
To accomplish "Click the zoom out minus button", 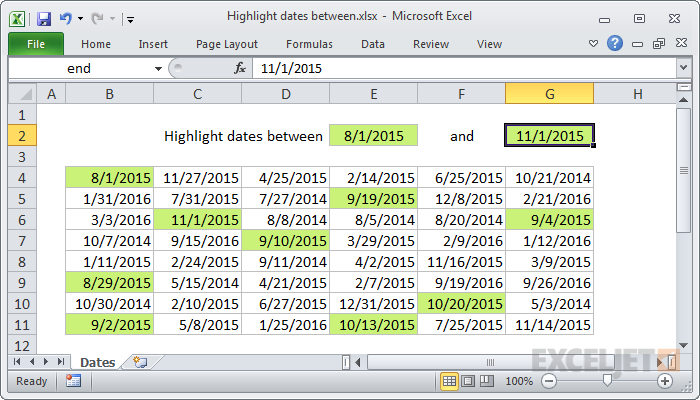I will point(549,381).
